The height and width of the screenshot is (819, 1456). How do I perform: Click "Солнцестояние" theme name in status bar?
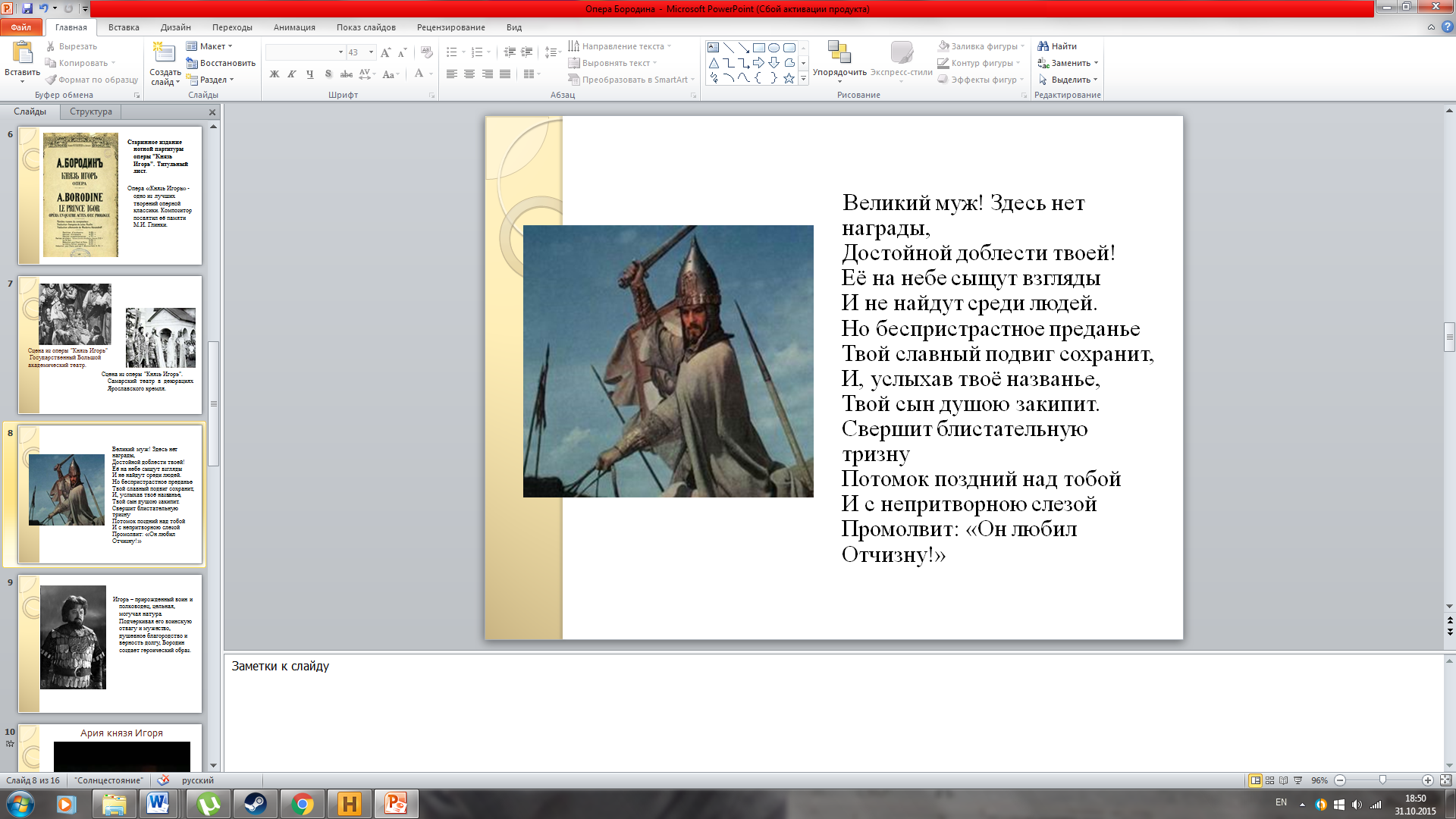pyautogui.click(x=108, y=780)
